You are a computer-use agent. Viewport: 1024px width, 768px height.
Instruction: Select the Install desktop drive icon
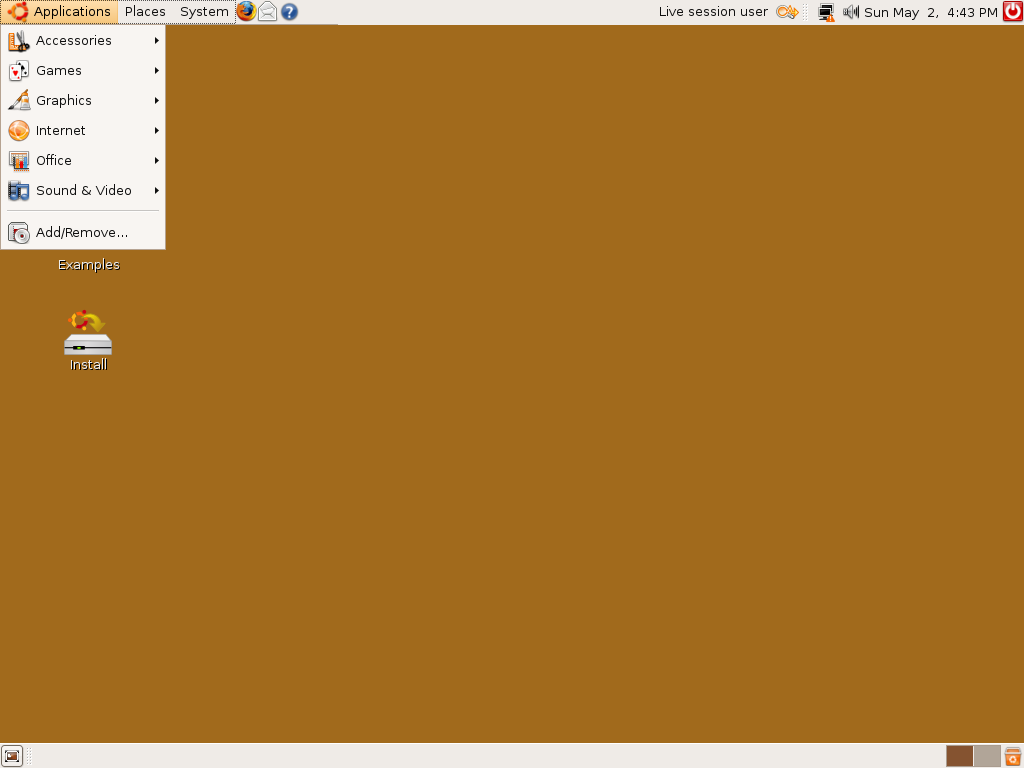click(88, 332)
